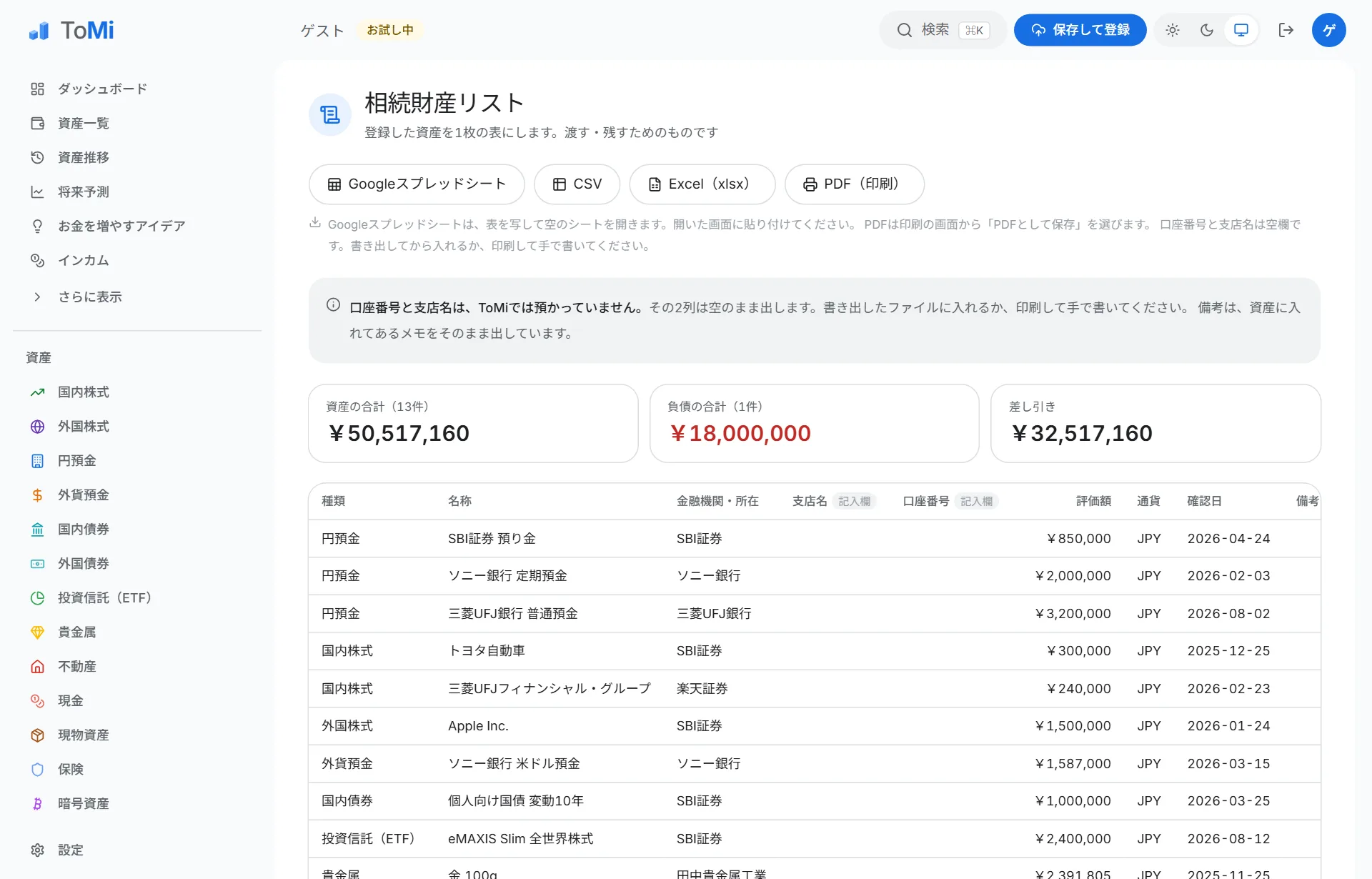Click 保存して登録 button
This screenshot has width=1372, height=879.
[1080, 30]
